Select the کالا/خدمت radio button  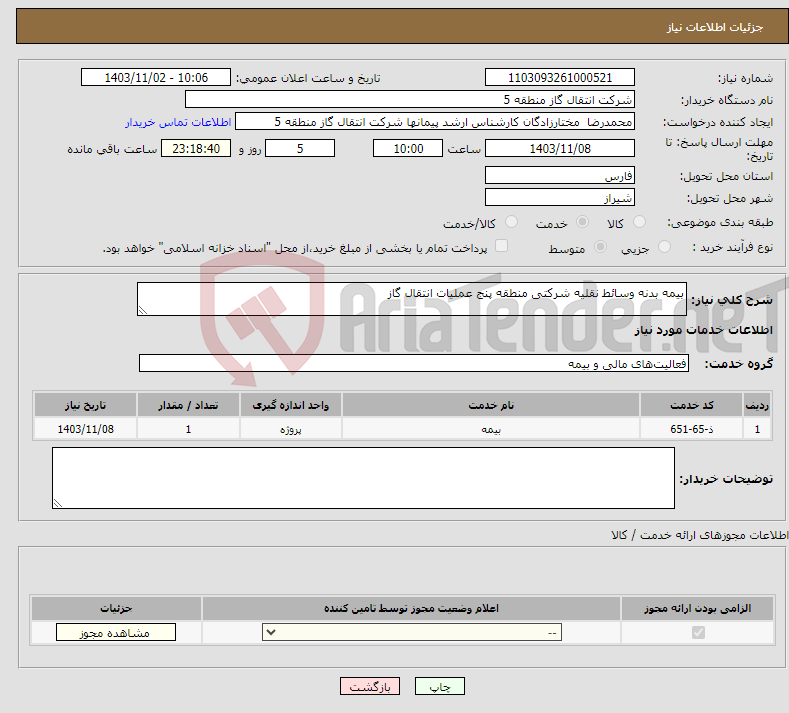511,222
